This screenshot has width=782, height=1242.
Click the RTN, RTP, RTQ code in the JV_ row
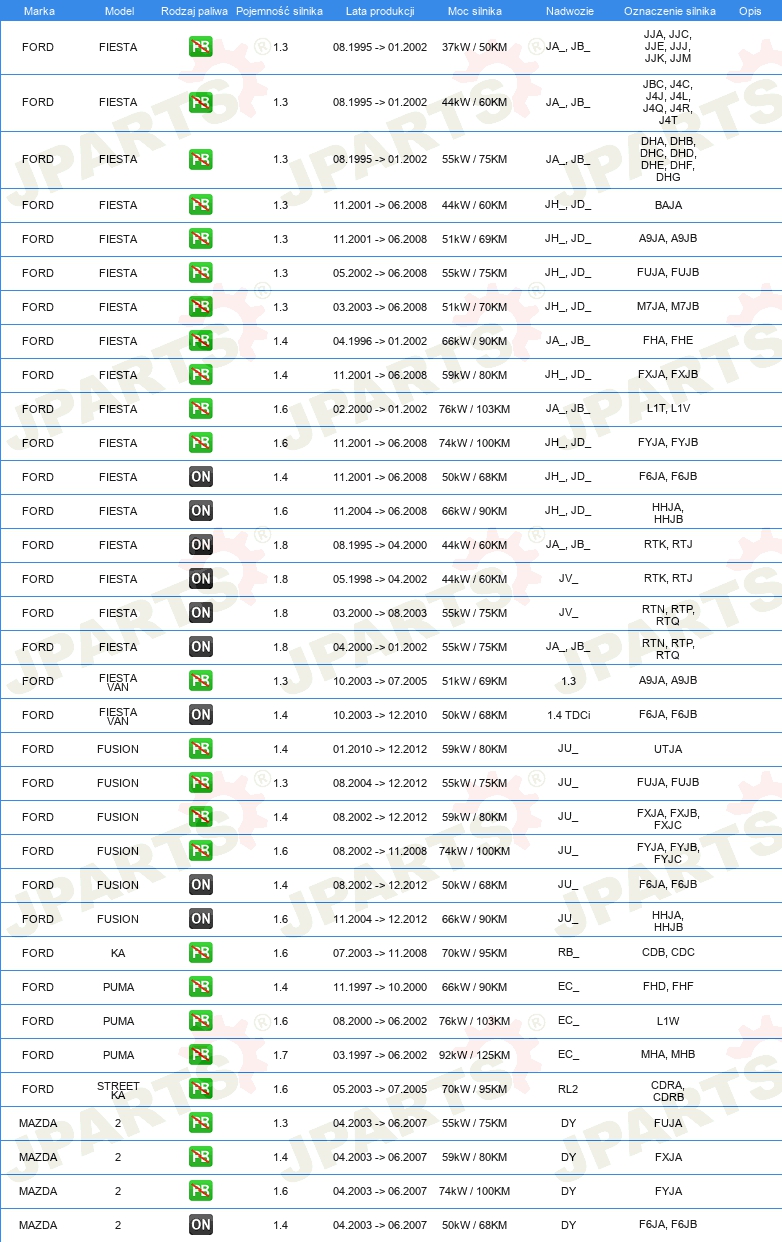coord(668,613)
